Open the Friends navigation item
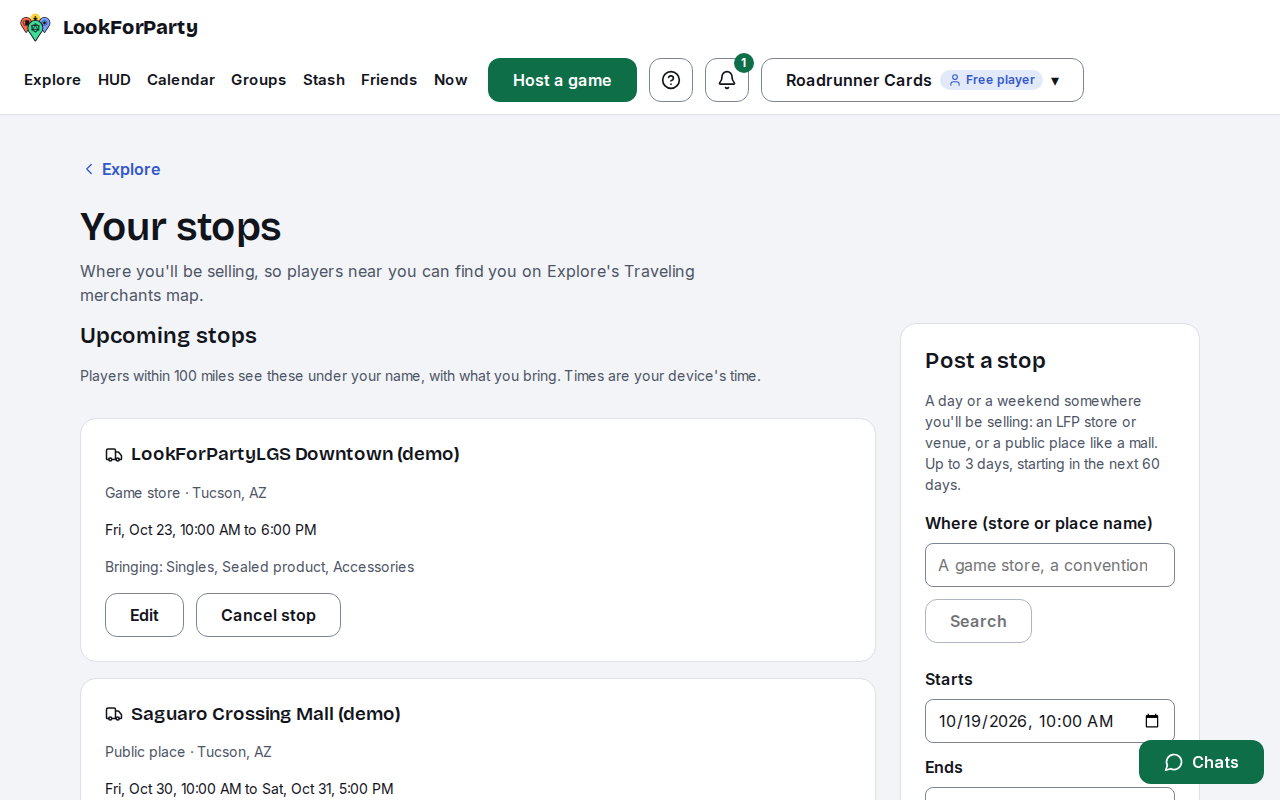This screenshot has height=800, width=1280. pos(389,80)
